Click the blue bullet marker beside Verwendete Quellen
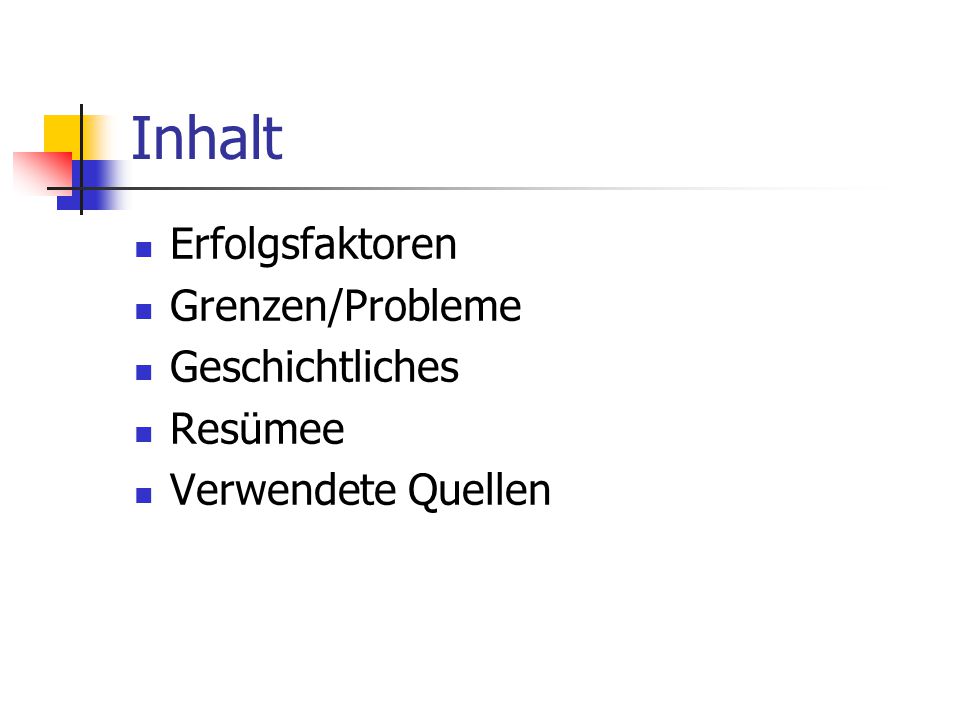This screenshot has width=960, height=720. point(144,495)
